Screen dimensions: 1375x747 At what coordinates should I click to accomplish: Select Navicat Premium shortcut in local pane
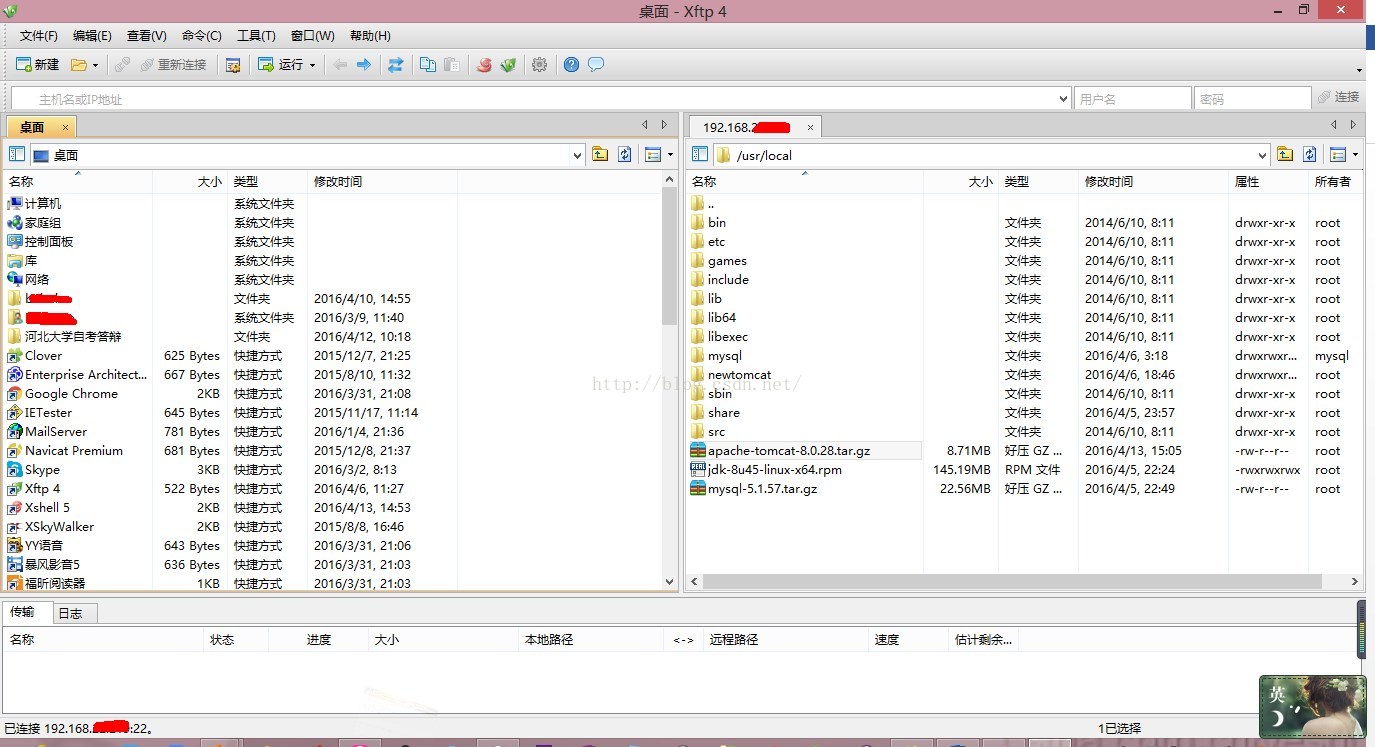pos(74,451)
